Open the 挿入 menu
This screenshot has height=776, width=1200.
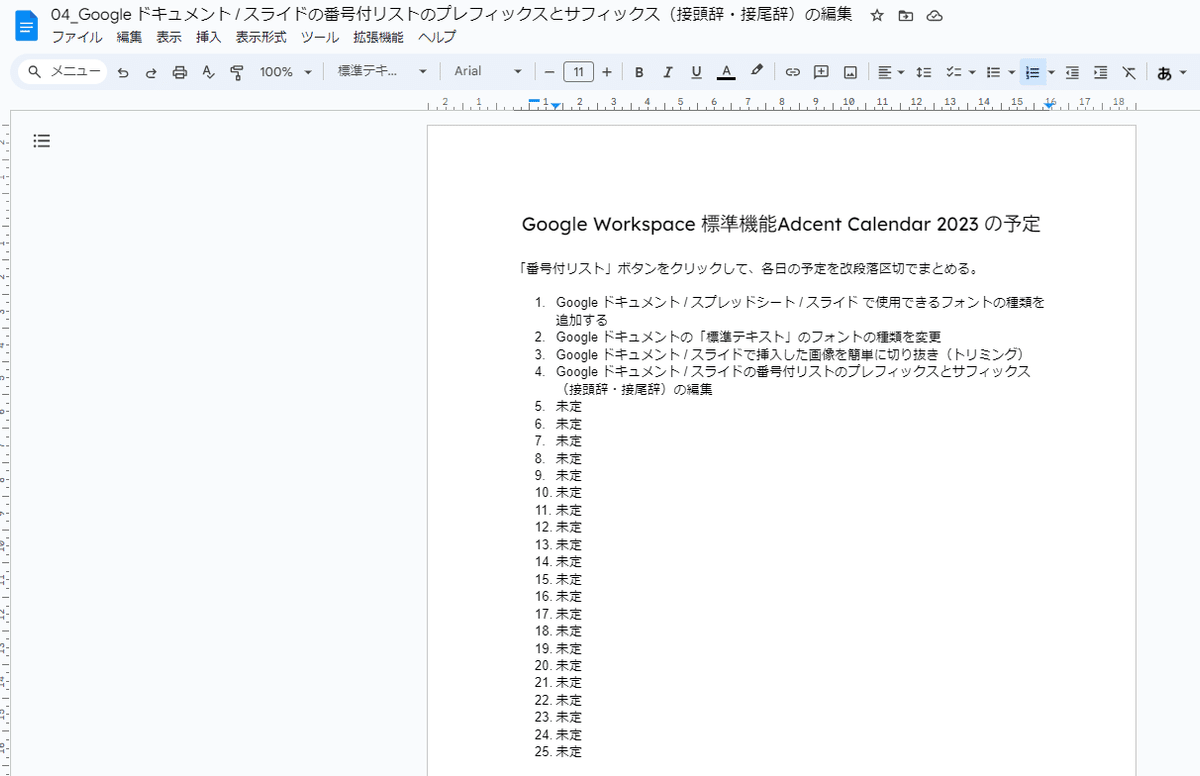coord(208,37)
